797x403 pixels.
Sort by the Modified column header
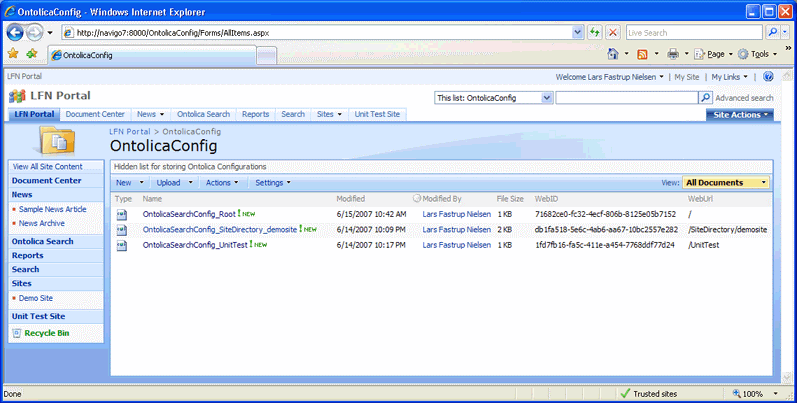pyautogui.click(x=350, y=199)
